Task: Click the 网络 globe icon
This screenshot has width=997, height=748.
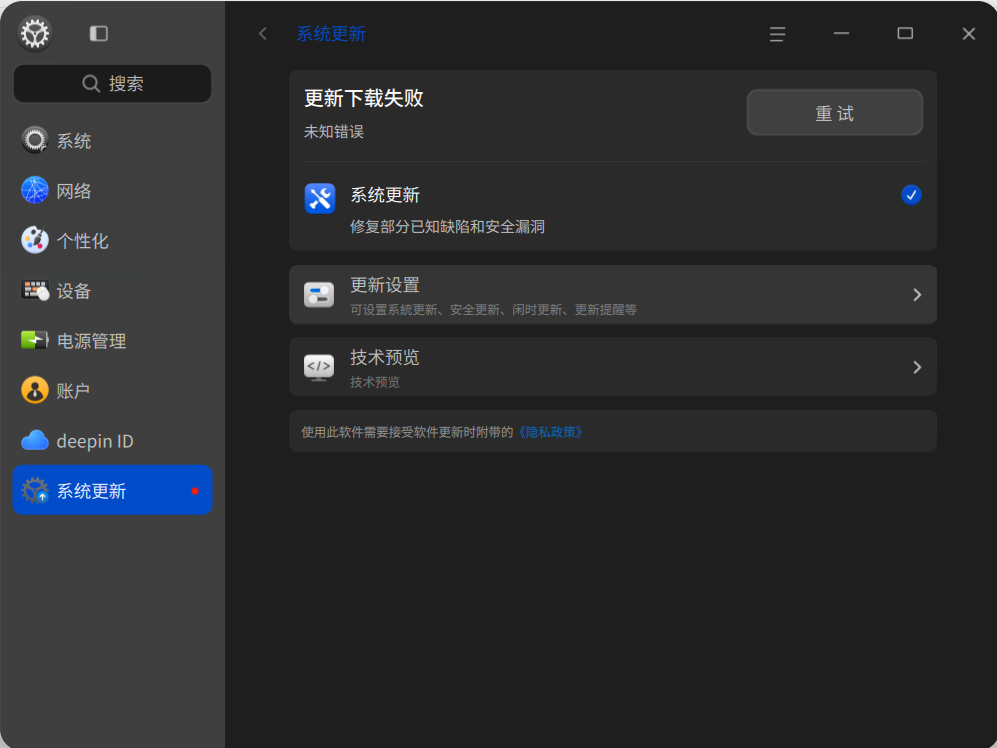Action: (x=35, y=190)
